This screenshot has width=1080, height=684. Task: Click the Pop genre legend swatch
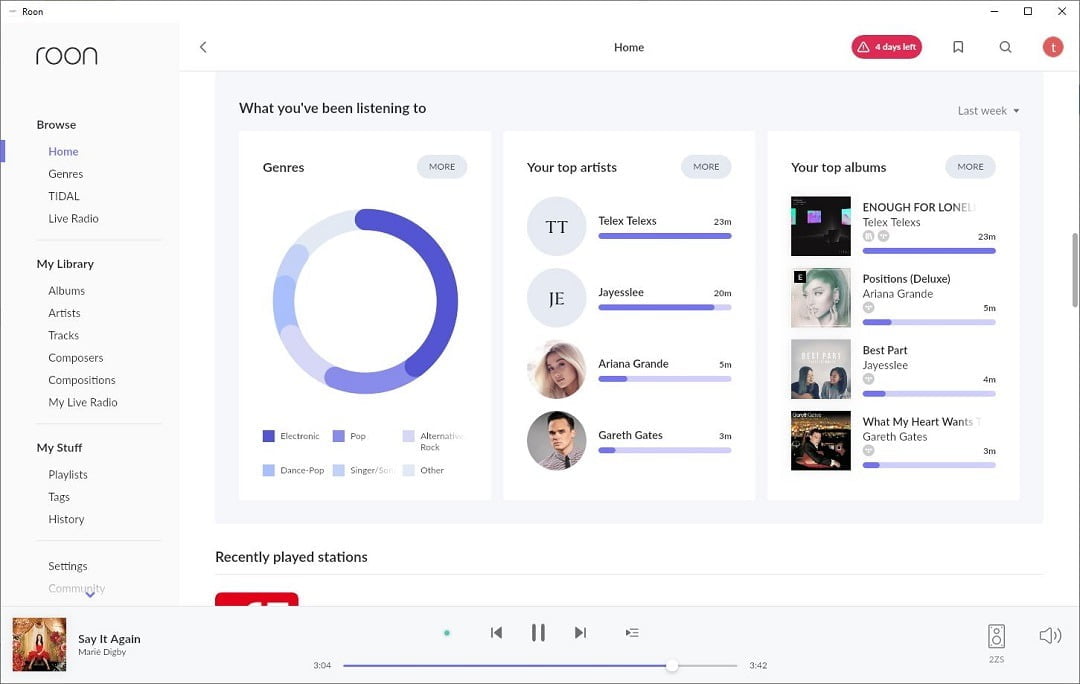338,436
